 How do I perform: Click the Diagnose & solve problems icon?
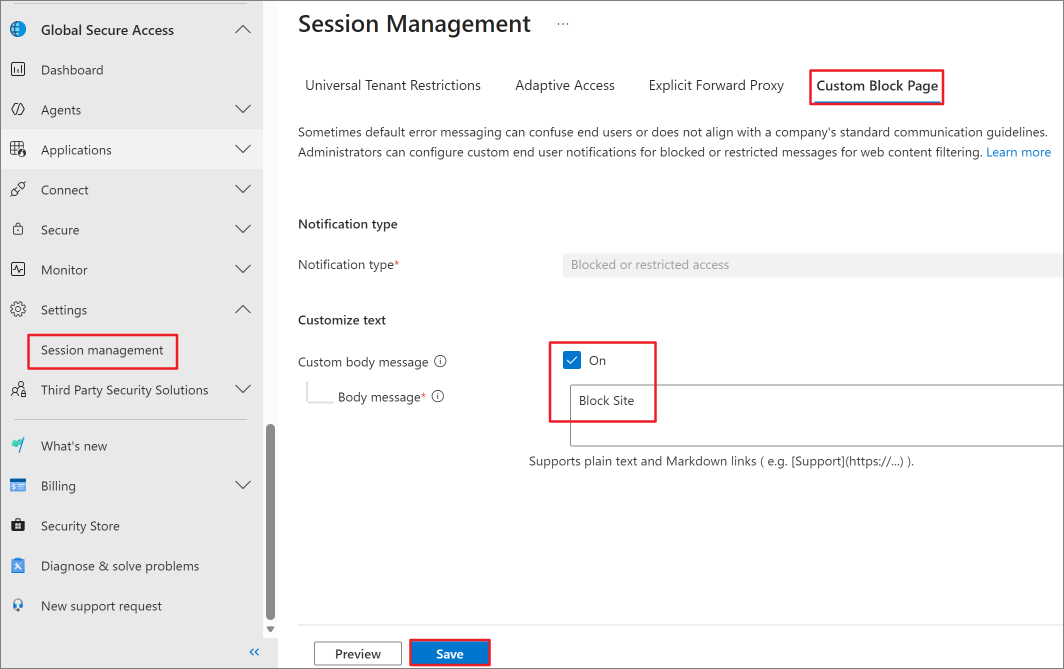tap(18, 565)
